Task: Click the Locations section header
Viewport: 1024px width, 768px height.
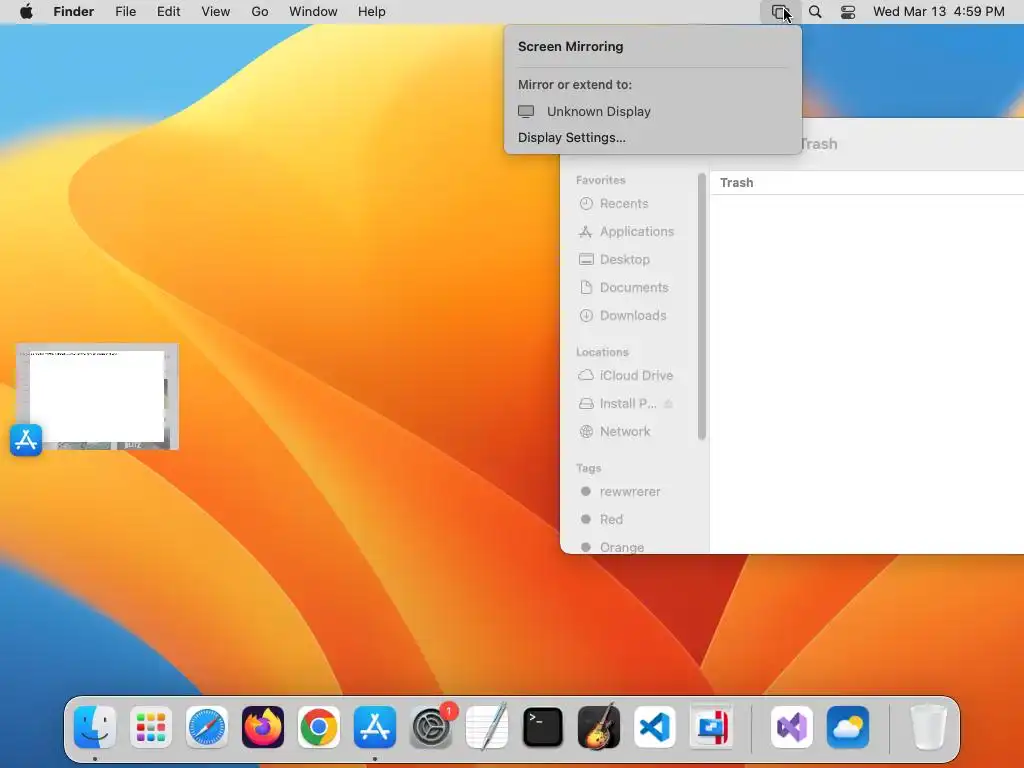Action: click(x=602, y=353)
